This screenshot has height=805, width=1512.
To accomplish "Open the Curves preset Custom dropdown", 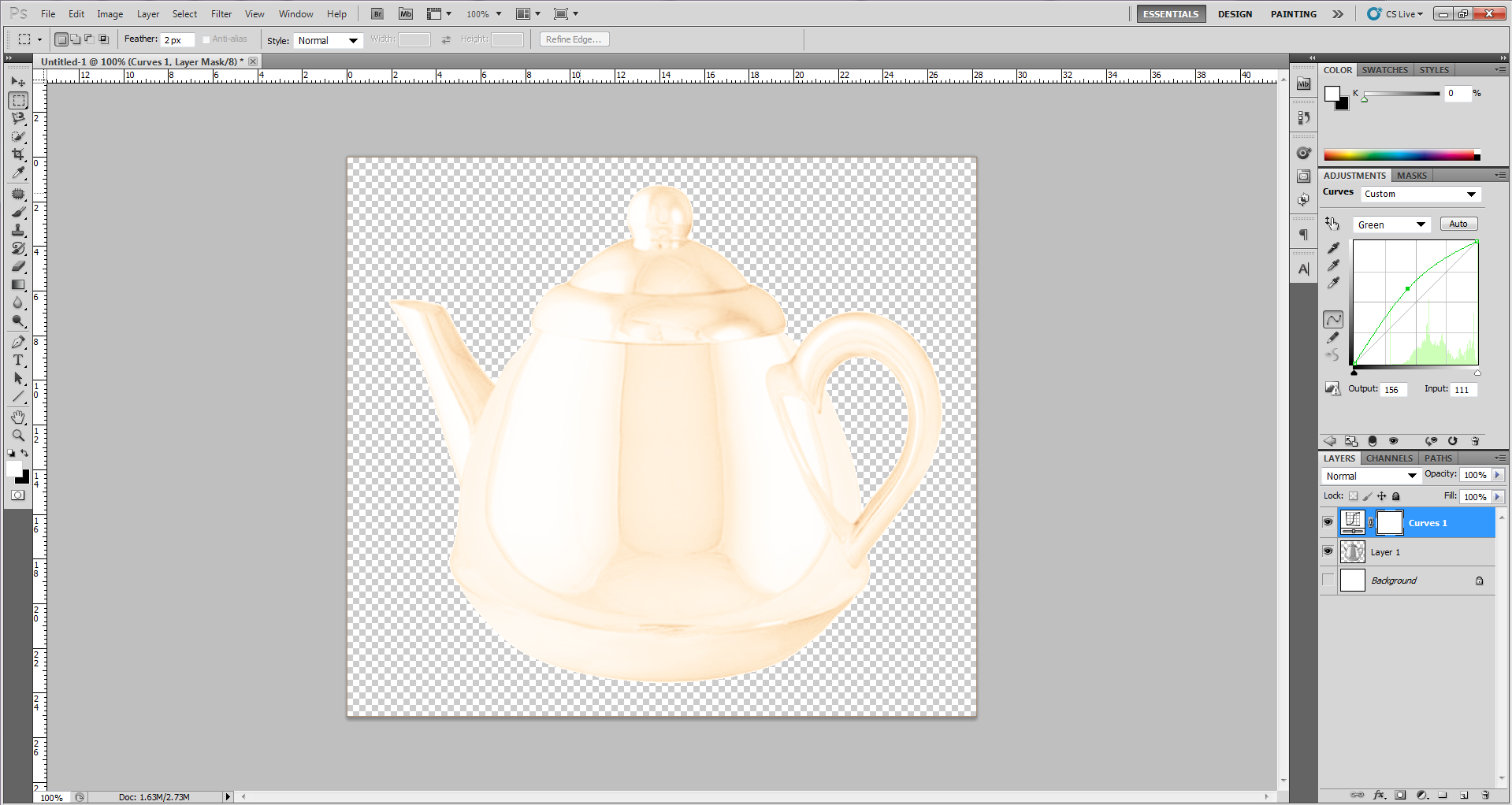I will pyautogui.click(x=1421, y=194).
